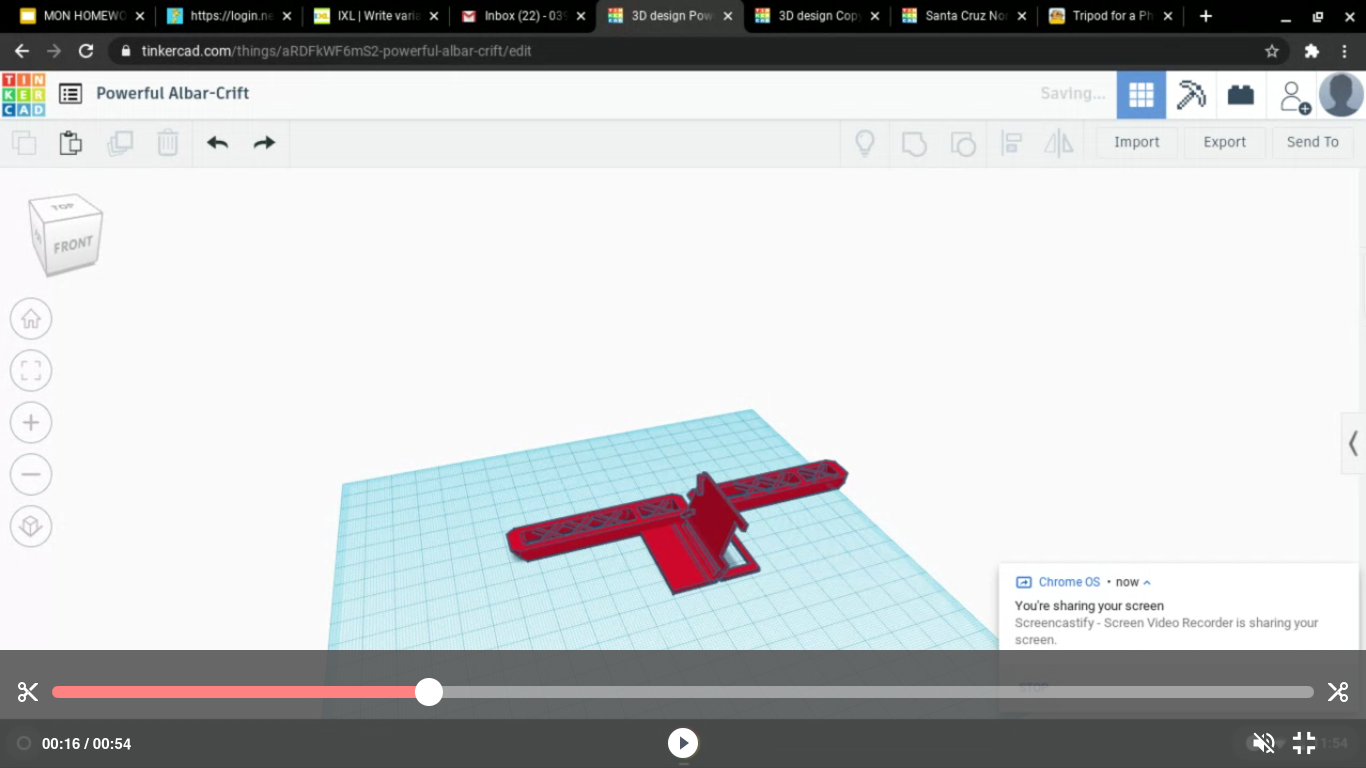The image size is (1366, 768).
Task: Click the Fit all in view icon
Action: pos(31,371)
